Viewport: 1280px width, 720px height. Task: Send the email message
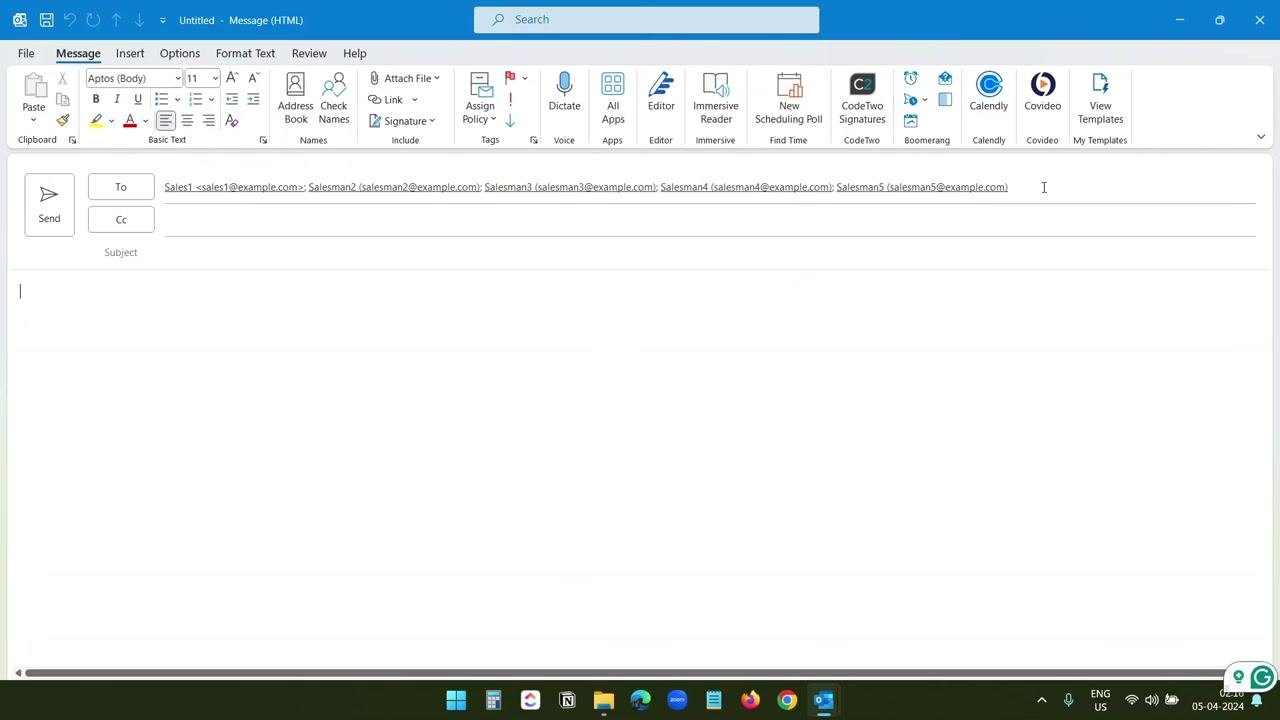(49, 204)
